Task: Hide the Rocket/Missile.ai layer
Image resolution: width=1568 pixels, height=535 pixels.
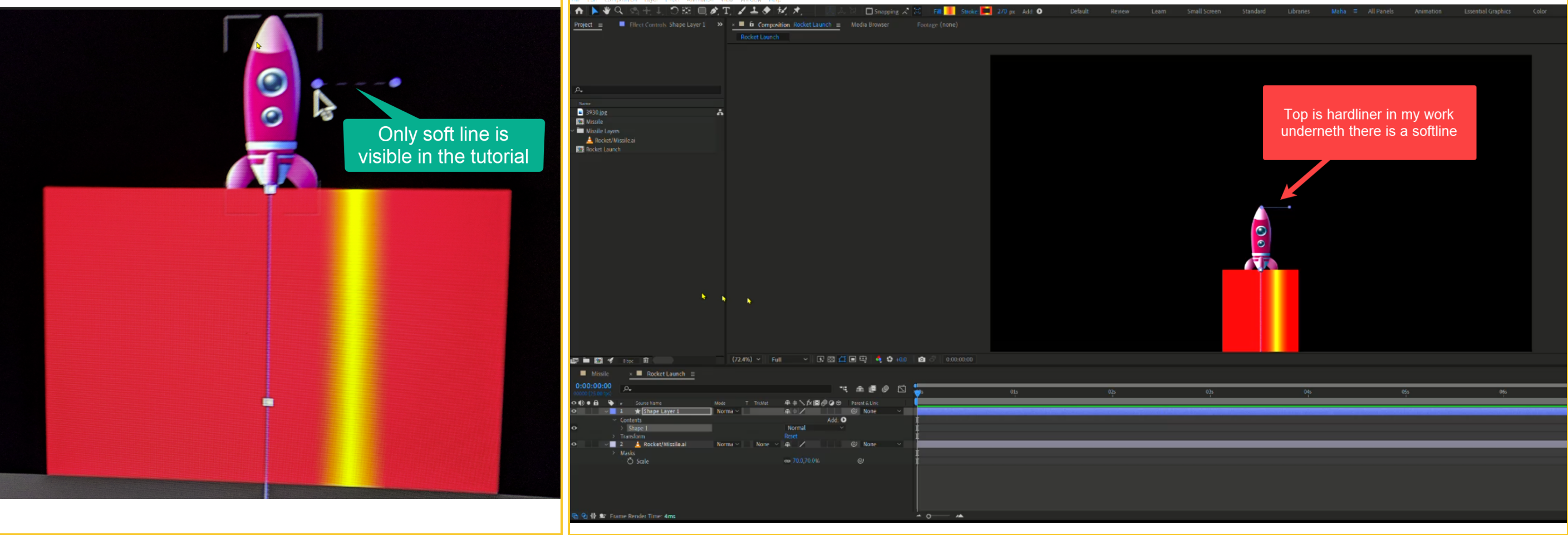Action: click(574, 444)
